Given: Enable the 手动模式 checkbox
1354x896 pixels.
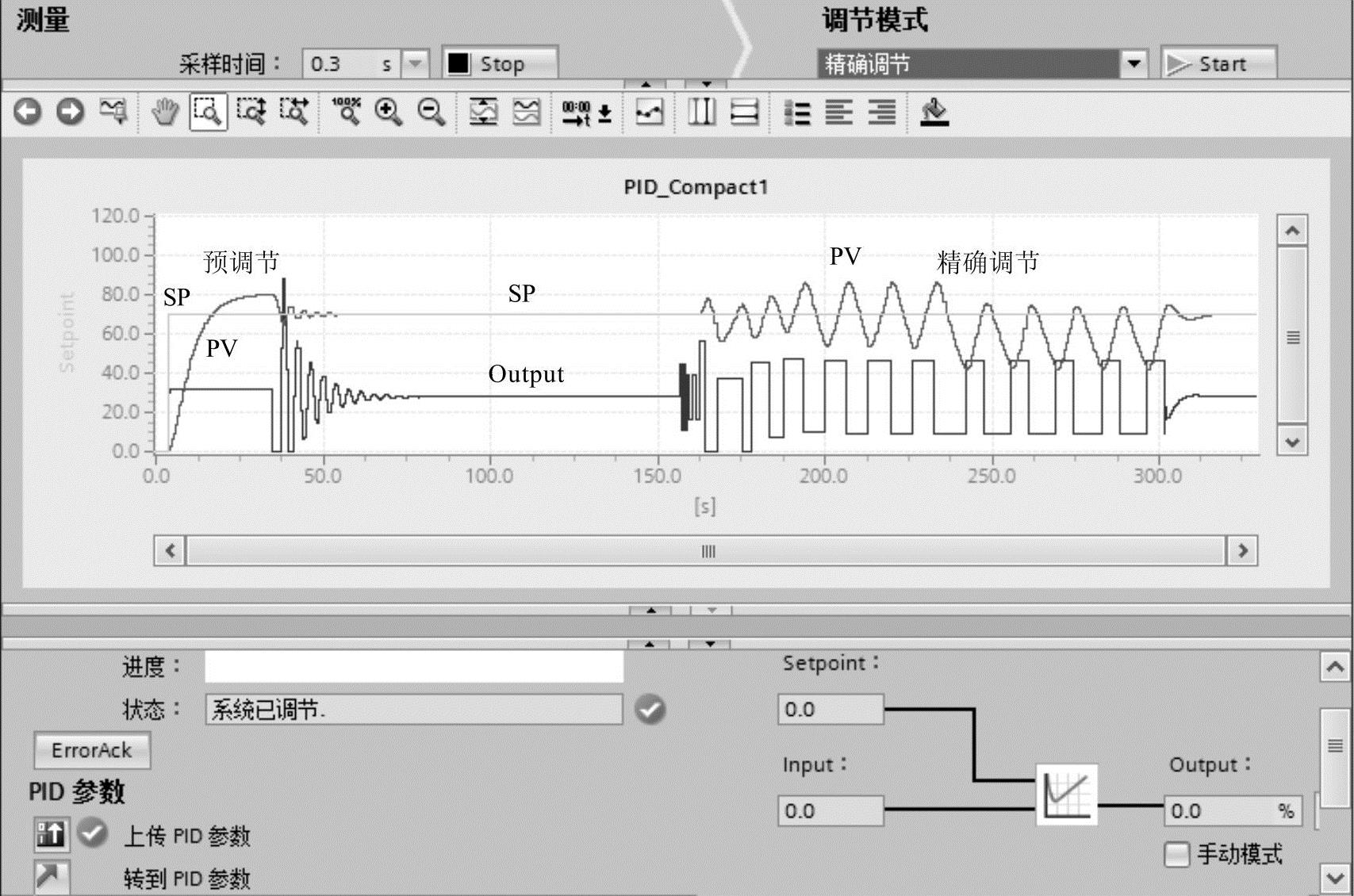Looking at the screenshot, I should point(1176,854).
